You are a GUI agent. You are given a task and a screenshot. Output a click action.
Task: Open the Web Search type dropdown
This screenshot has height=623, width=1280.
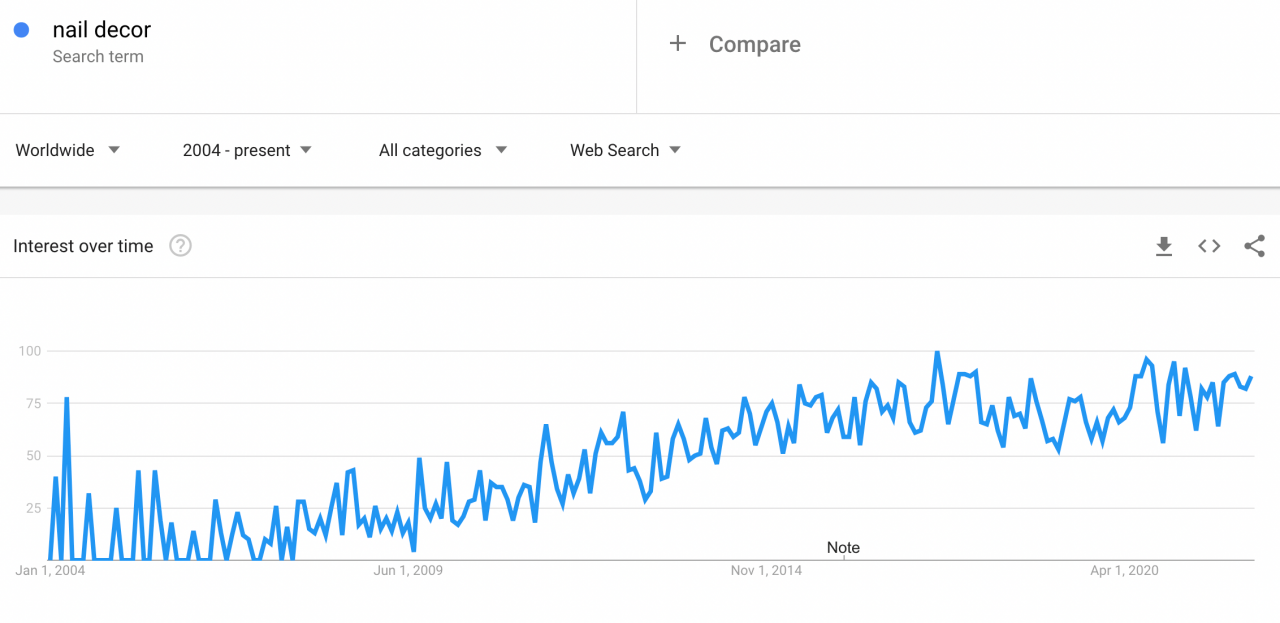coord(625,150)
